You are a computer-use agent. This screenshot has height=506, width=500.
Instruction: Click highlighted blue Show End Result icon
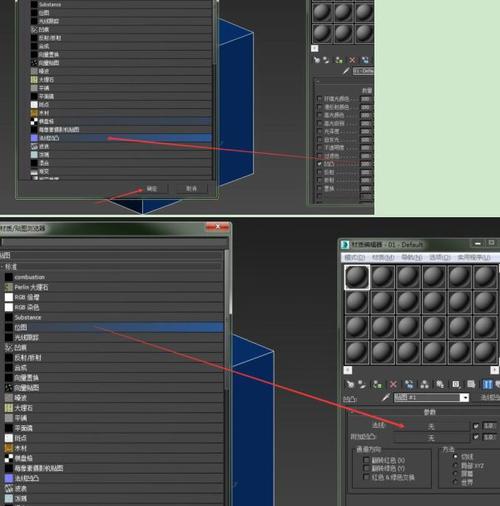pos(487,384)
